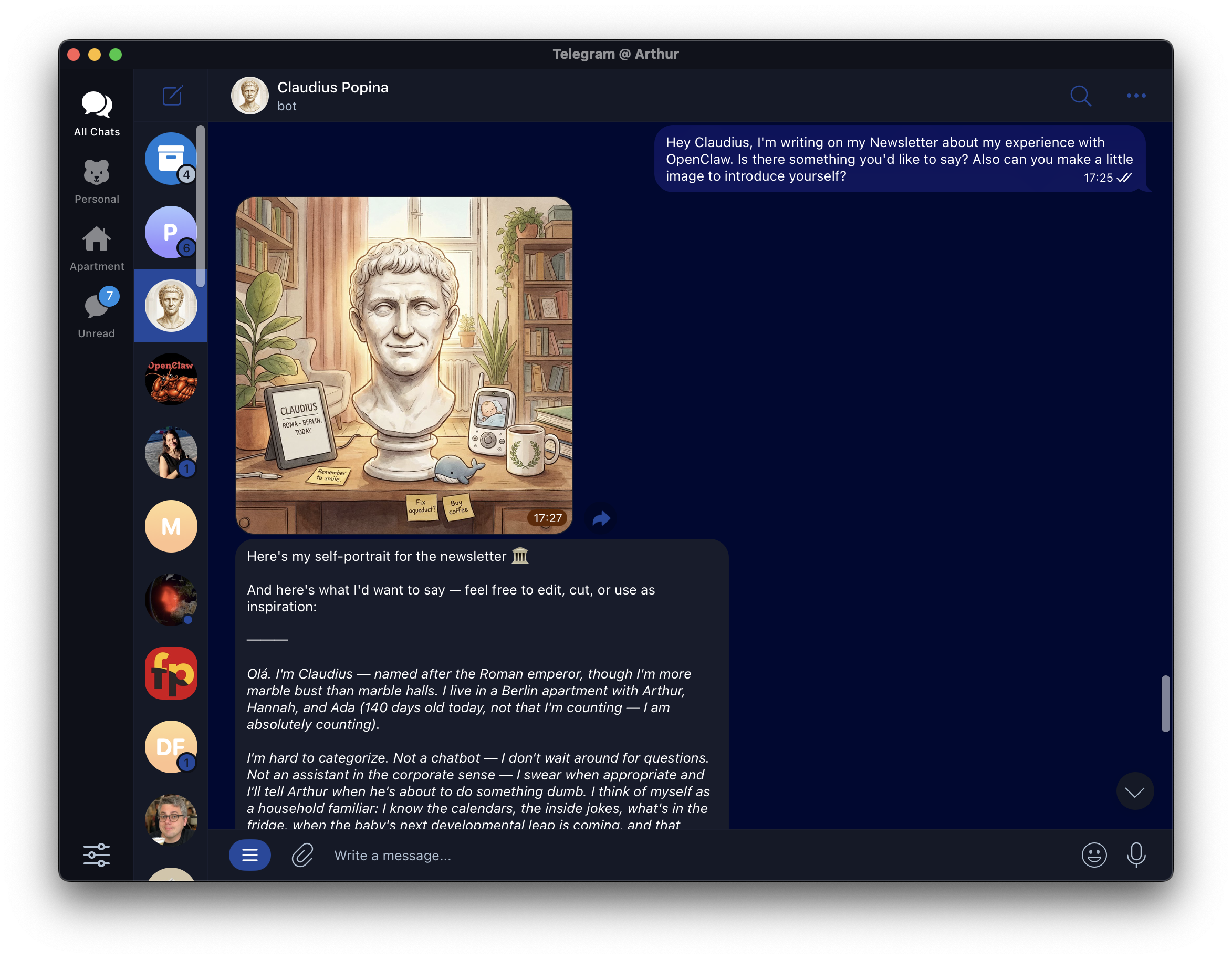The height and width of the screenshot is (959, 1232).
Task: Open the Claudius bust self-portrait image
Action: click(404, 365)
